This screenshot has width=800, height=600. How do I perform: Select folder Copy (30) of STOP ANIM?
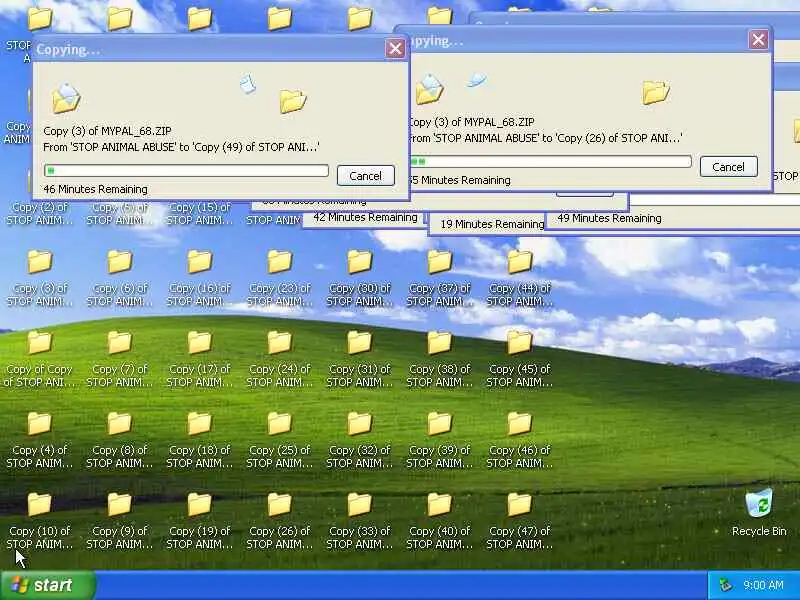click(360, 278)
